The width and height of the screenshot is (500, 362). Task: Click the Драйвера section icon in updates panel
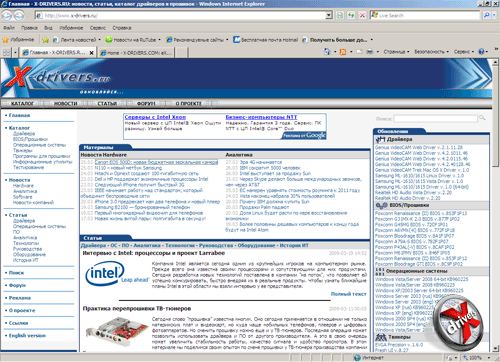tap(380, 139)
